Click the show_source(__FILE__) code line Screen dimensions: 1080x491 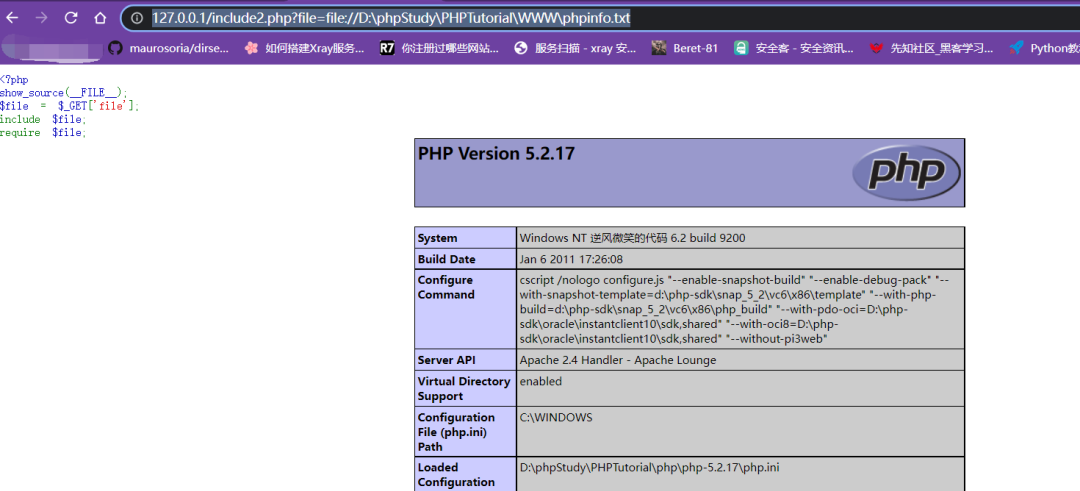64,93
